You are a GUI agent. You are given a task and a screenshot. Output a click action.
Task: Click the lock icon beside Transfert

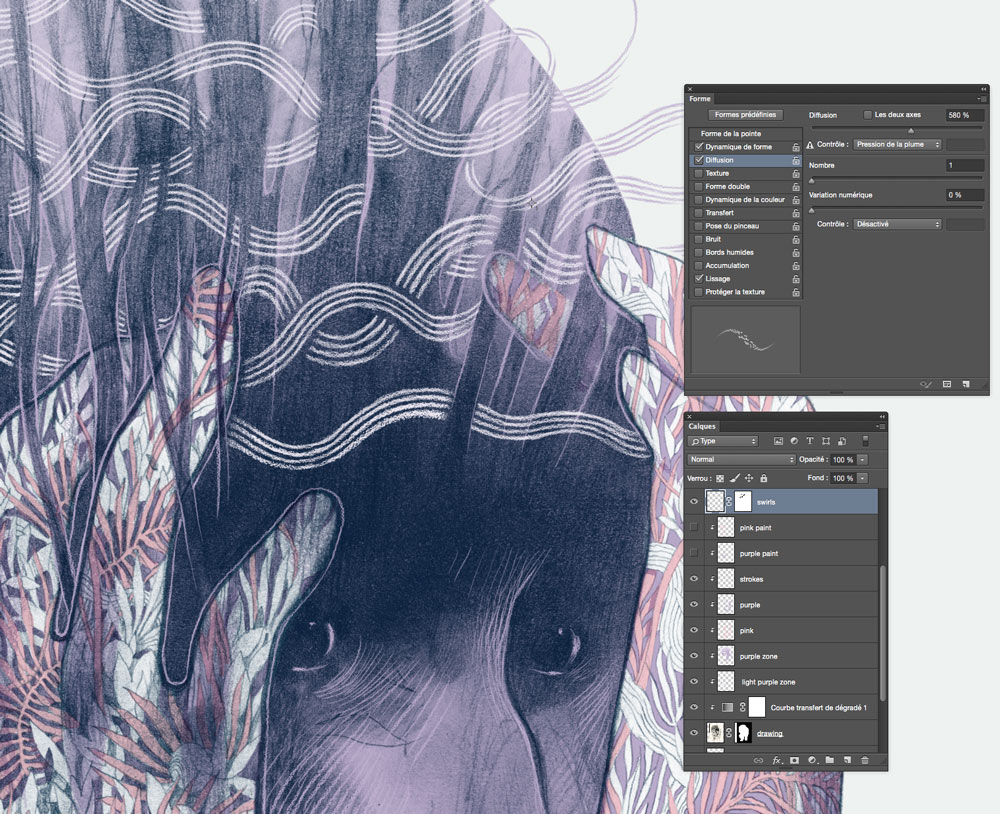point(796,213)
